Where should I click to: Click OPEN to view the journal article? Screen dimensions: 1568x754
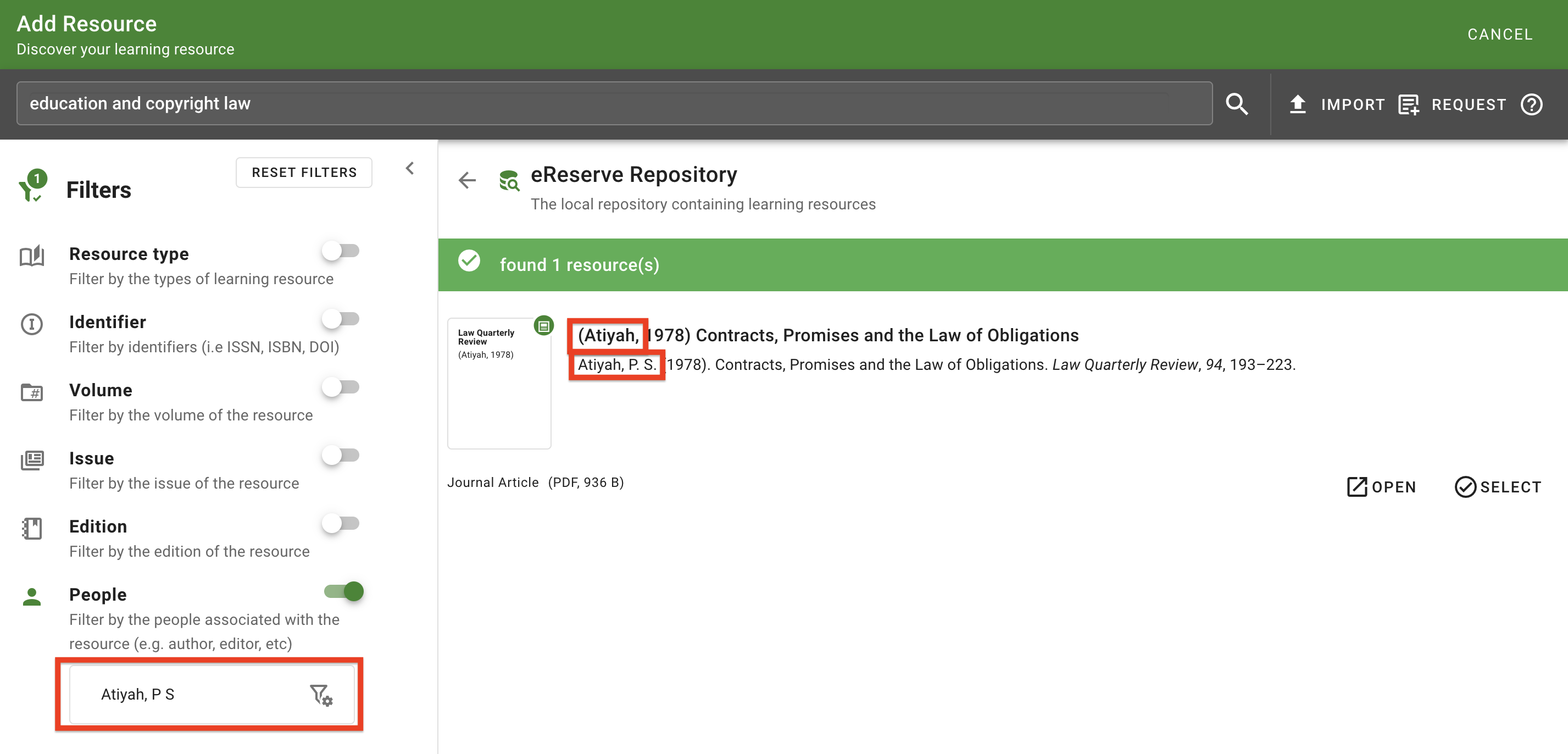coord(1381,486)
